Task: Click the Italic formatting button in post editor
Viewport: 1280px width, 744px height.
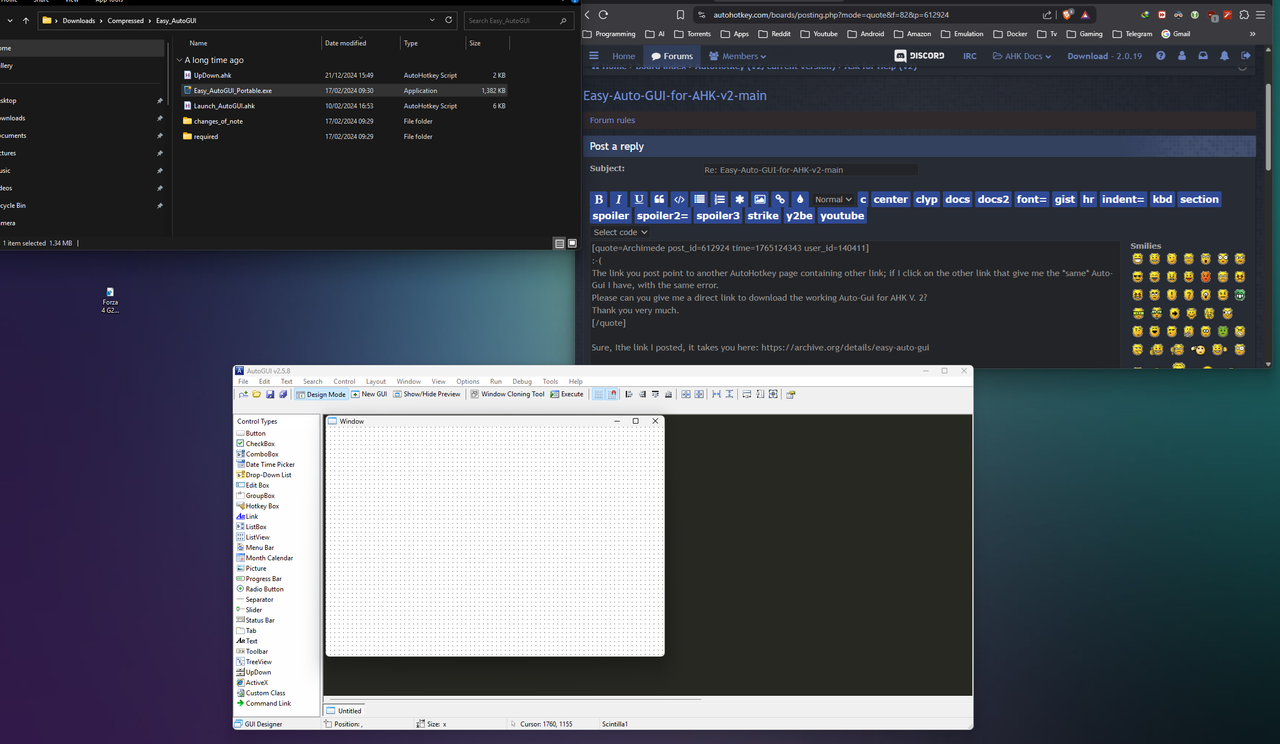Action: tap(619, 199)
